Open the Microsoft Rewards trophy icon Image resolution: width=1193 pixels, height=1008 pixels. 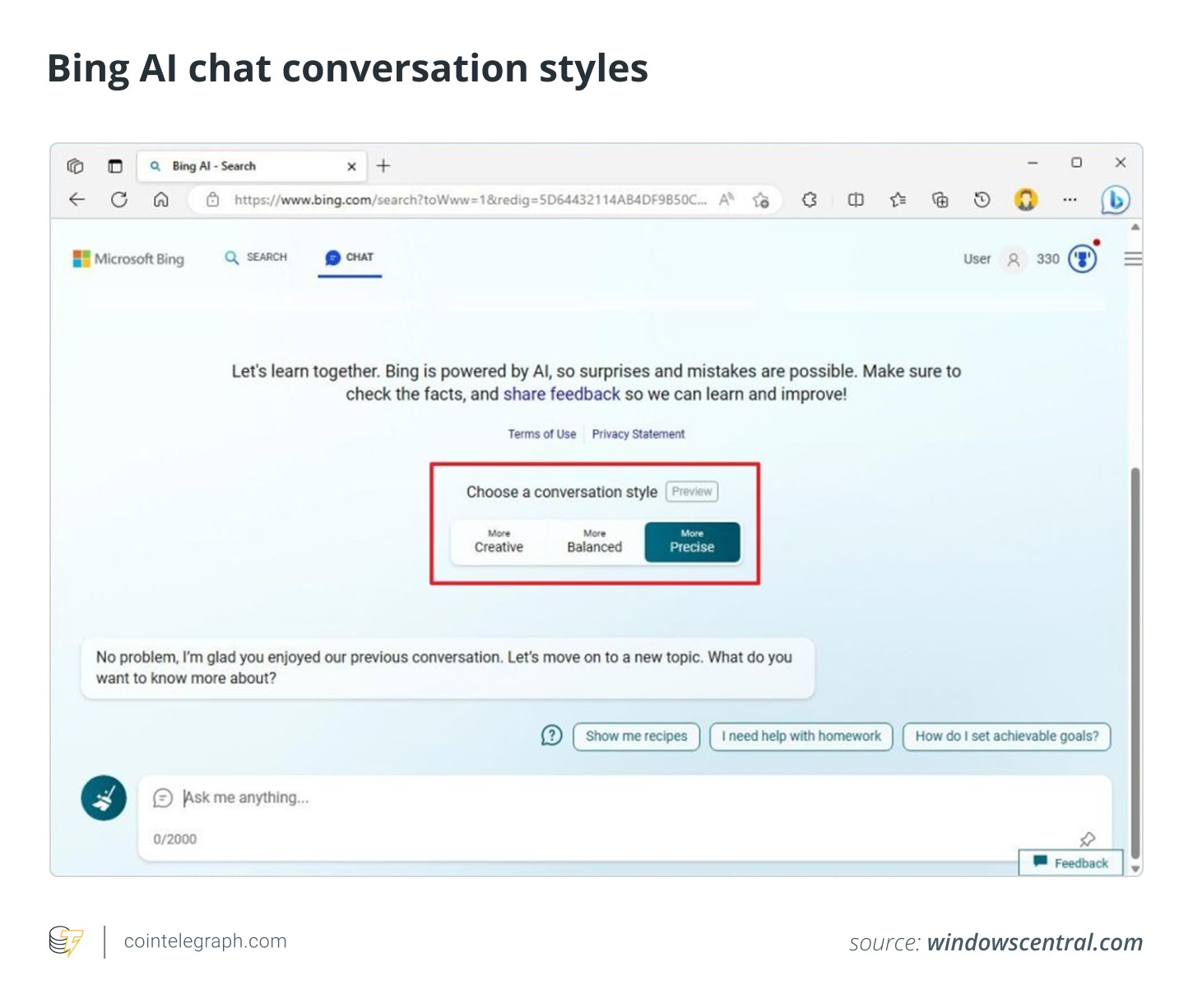1082,259
